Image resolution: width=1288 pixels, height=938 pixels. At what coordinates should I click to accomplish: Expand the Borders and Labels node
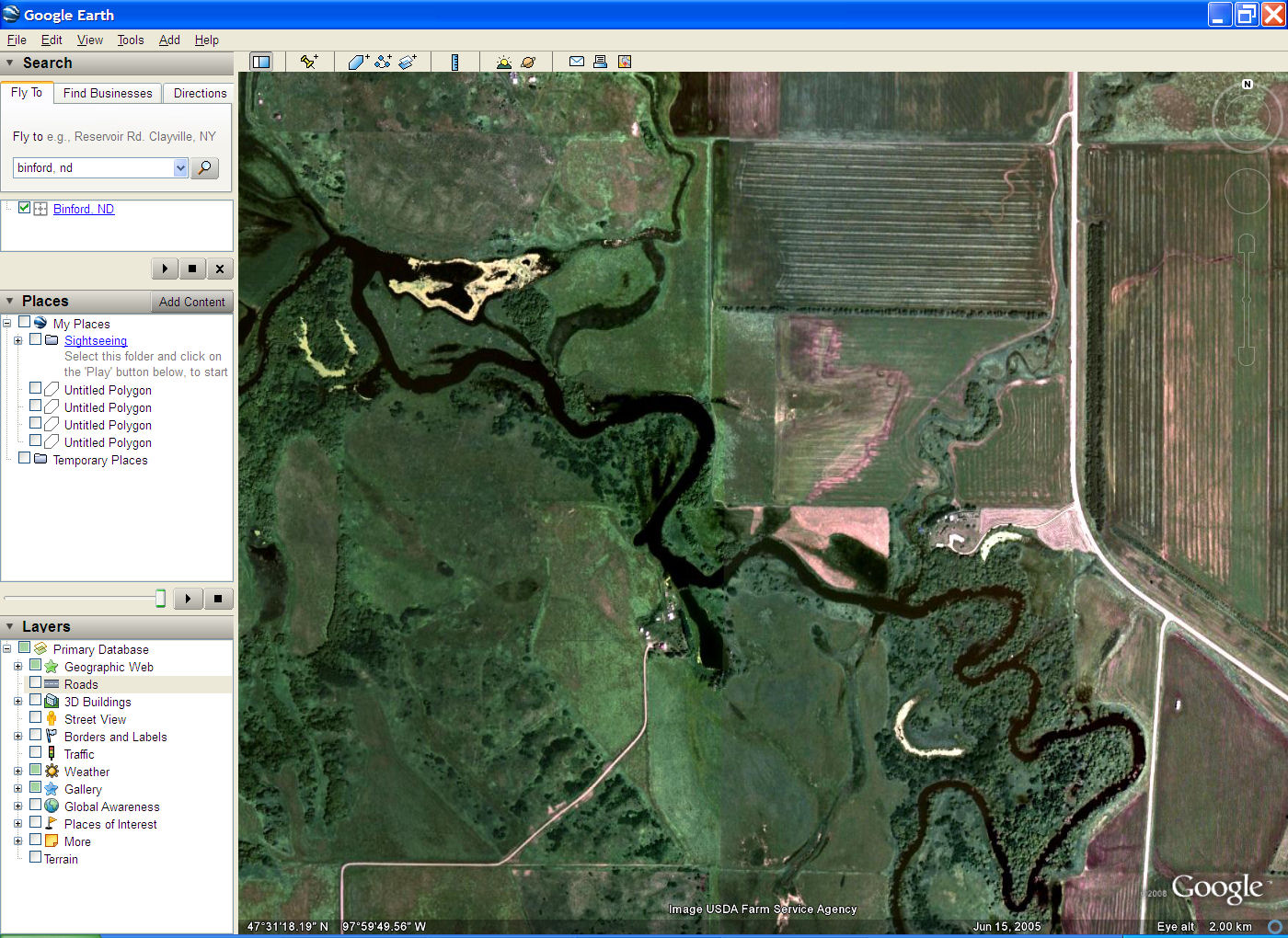coord(17,737)
